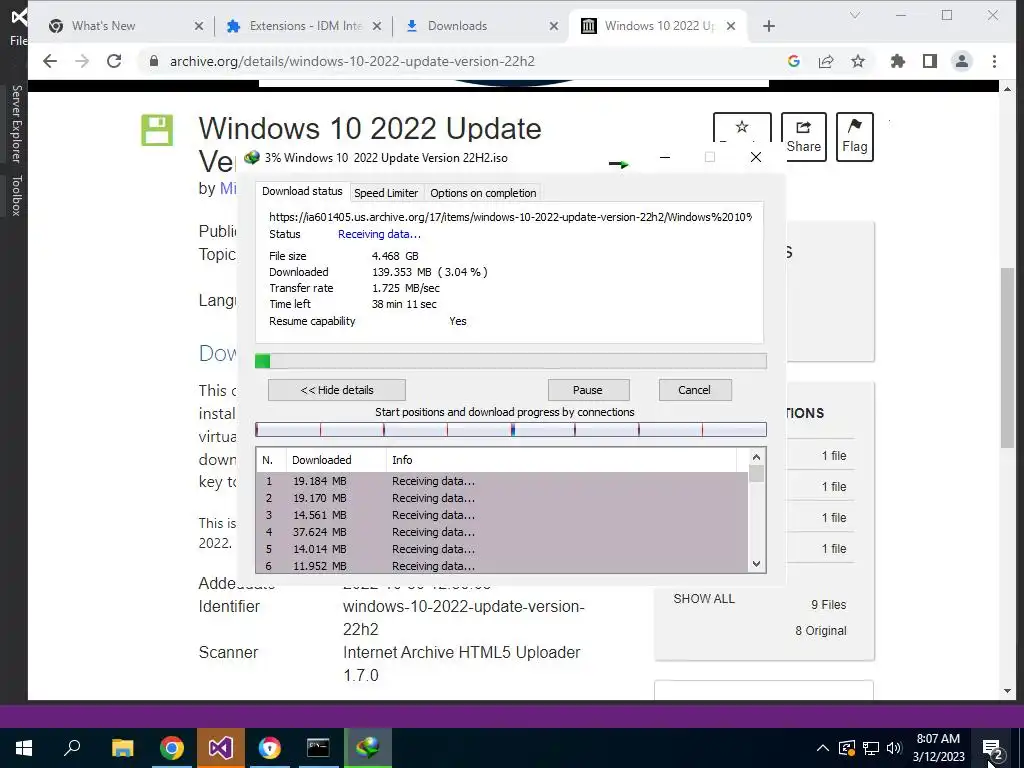The width and height of the screenshot is (1024, 768).
Task: Select Download status tab
Action: coord(302,191)
